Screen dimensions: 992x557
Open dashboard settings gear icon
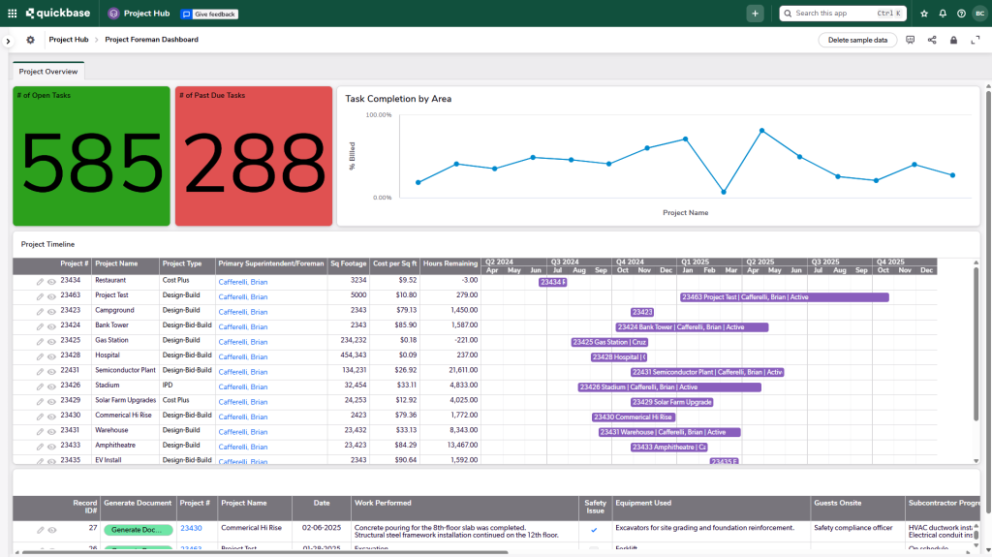click(x=30, y=40)
